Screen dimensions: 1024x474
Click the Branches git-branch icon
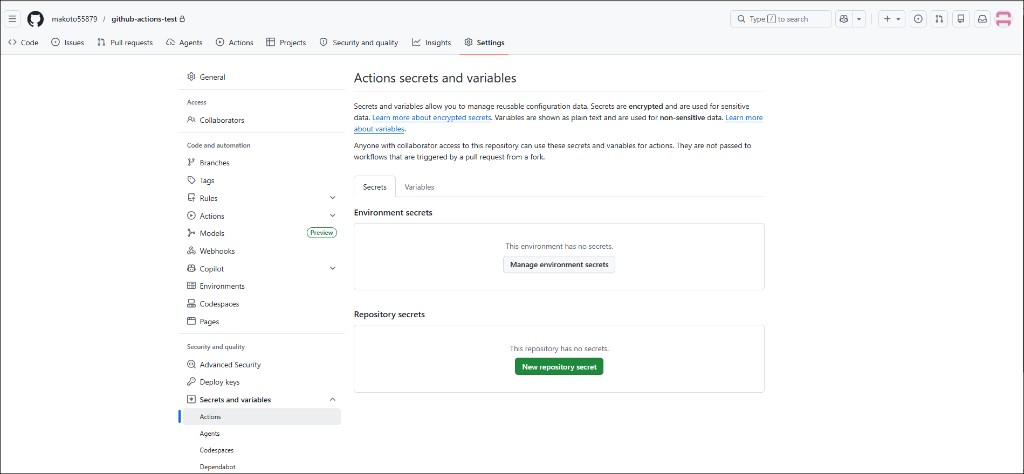[x=191, y=163]
